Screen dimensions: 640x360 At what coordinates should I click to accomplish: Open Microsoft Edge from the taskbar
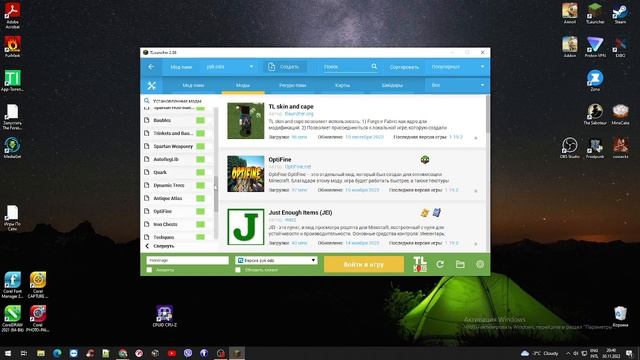(x=57, y=353)
